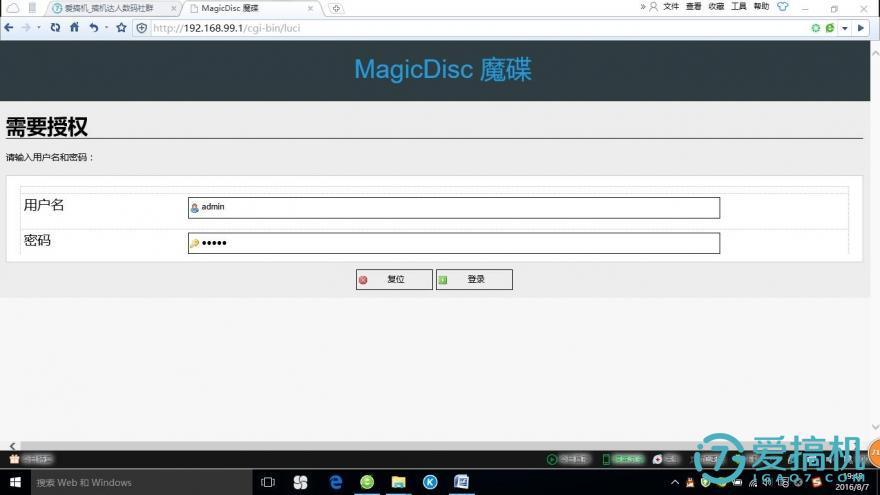Click the security shield icon before the URL
The height and width of the screenshot is (495, 880).
point(141,28)
